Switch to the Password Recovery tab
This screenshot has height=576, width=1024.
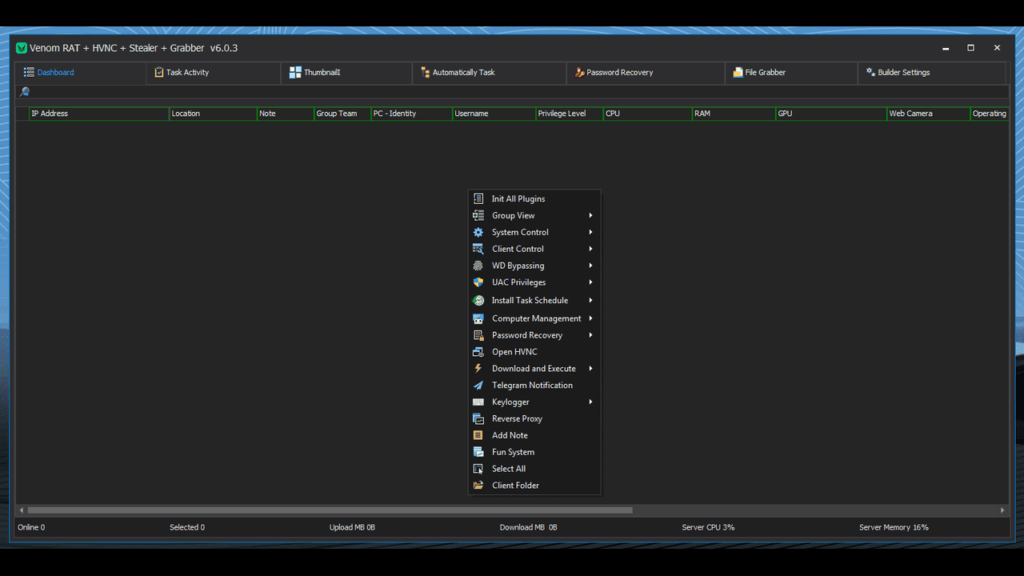(645, 72)
